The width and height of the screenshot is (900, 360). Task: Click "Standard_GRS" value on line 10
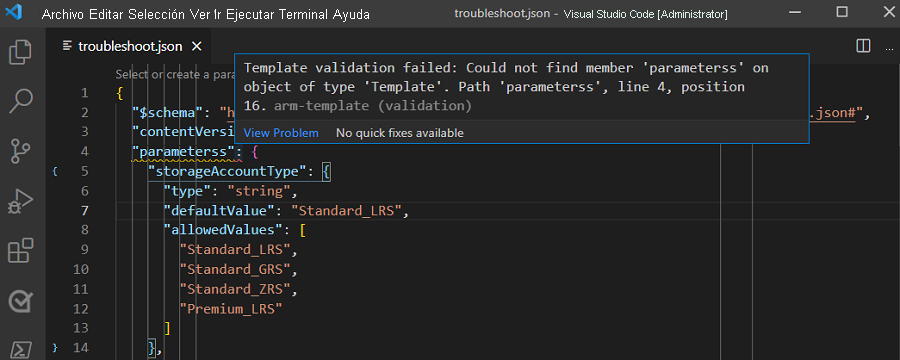tap(235, 269)
